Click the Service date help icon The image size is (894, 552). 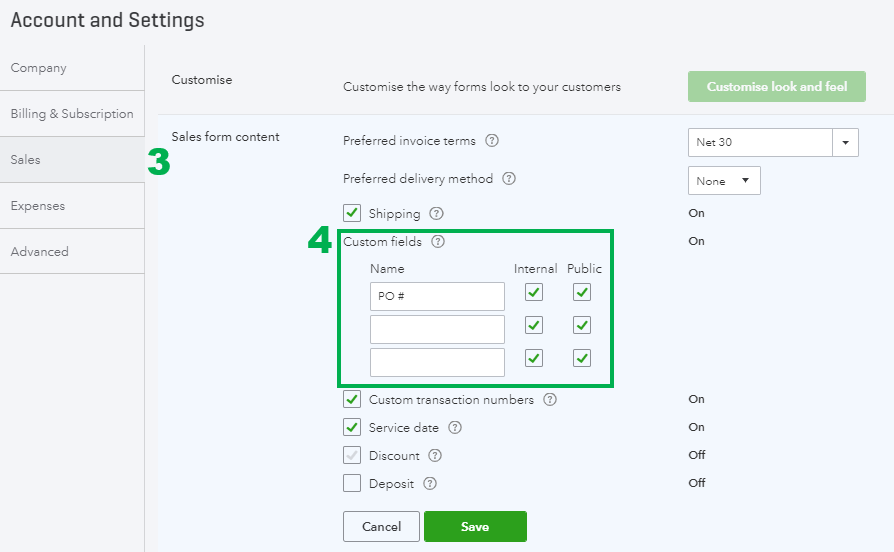click(455, 428)
